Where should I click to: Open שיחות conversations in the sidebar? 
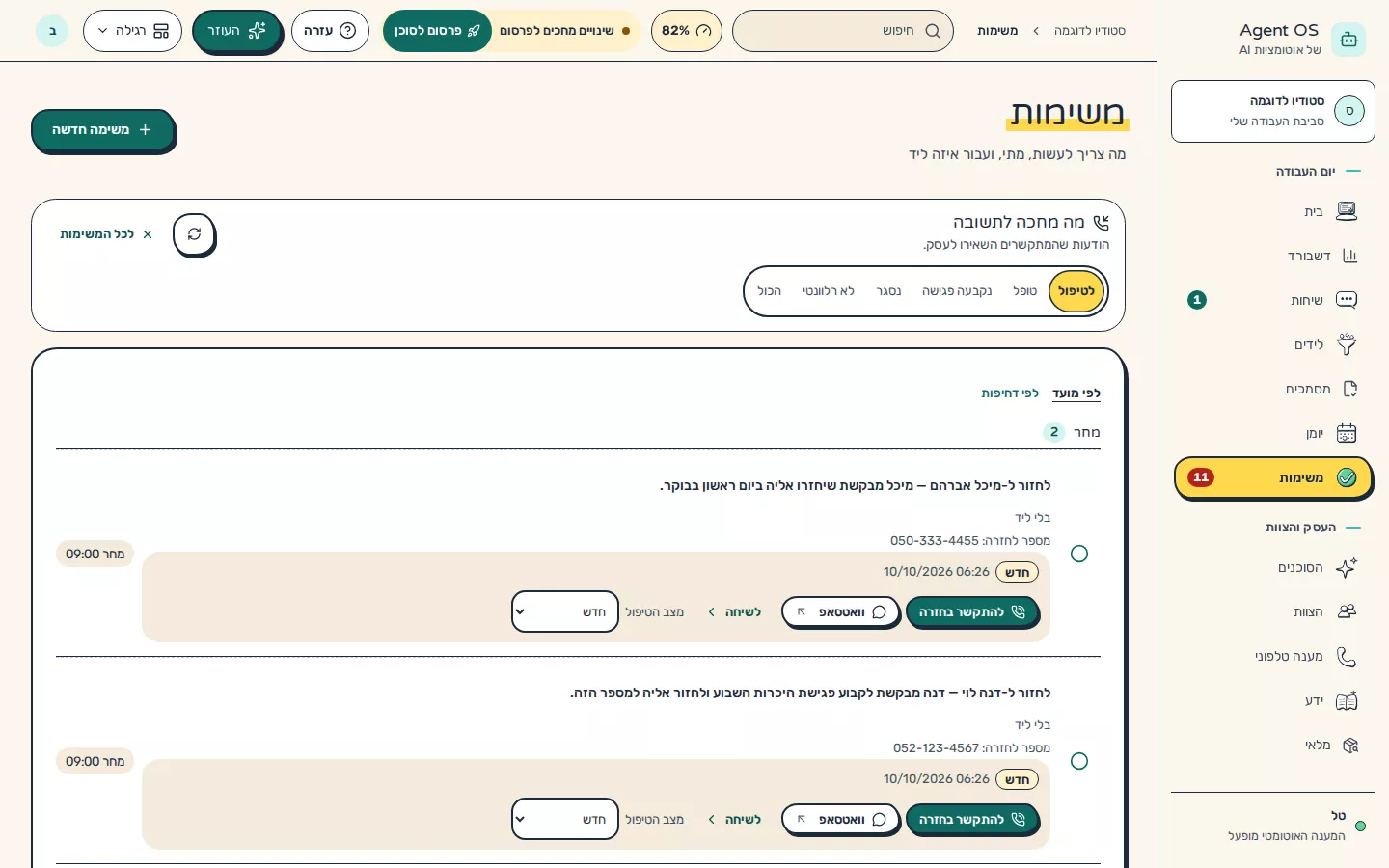1273,300
